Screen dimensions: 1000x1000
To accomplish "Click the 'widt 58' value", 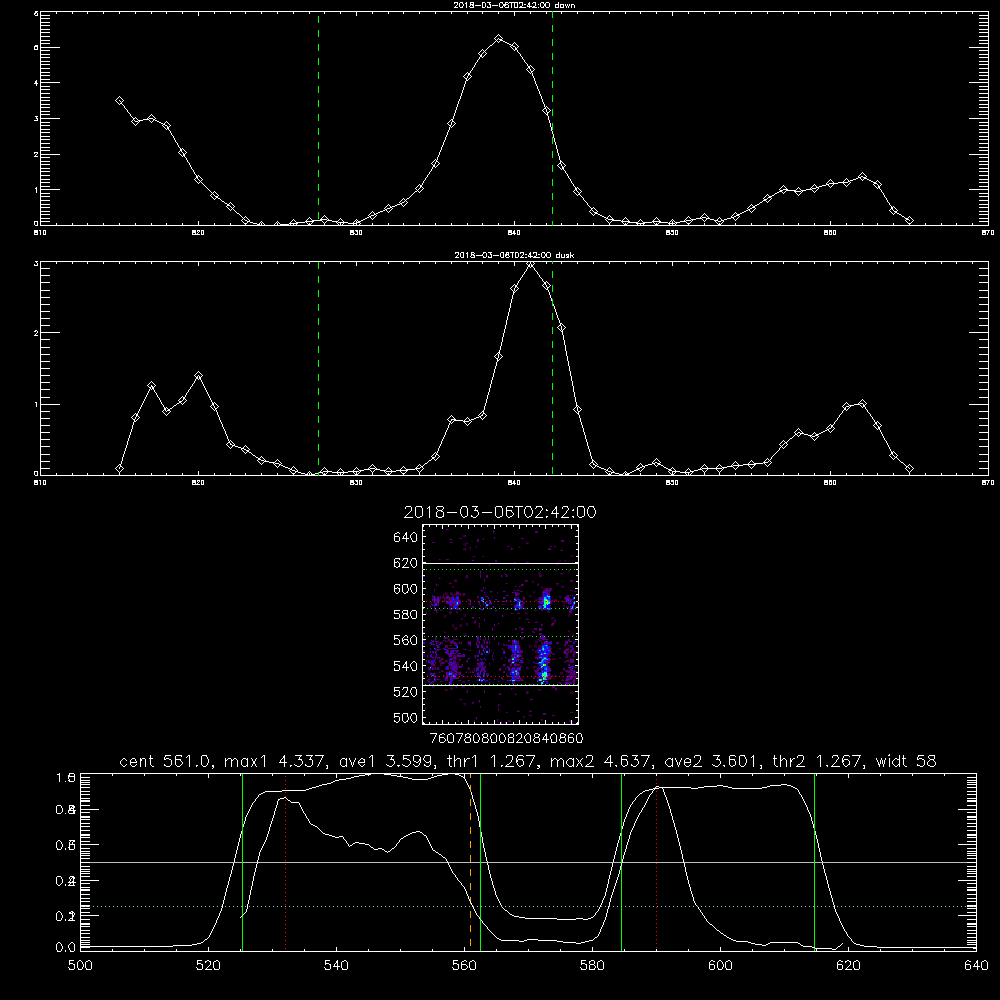I will coord(906,761).
